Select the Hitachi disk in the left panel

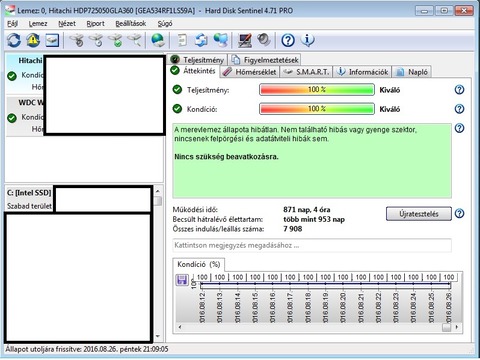coord(24,74)
